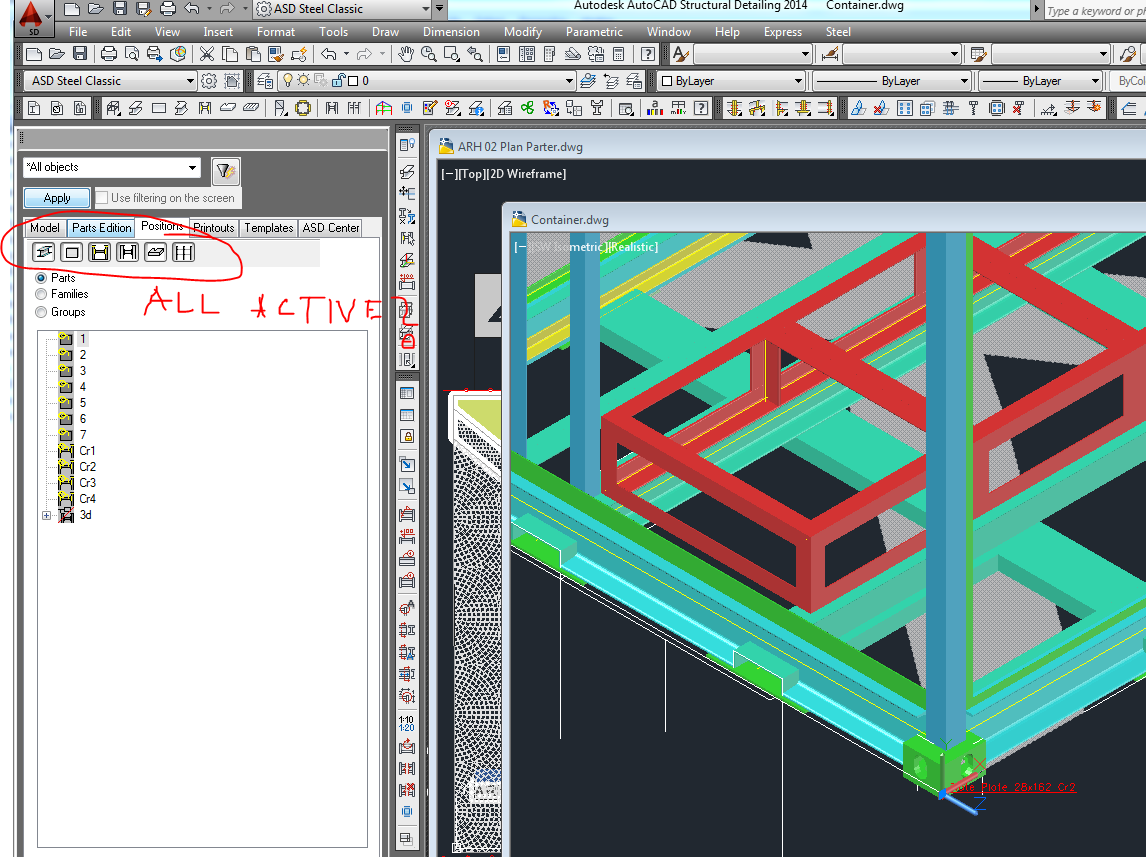Click first icon in Positions filter row

coord(44,253)
